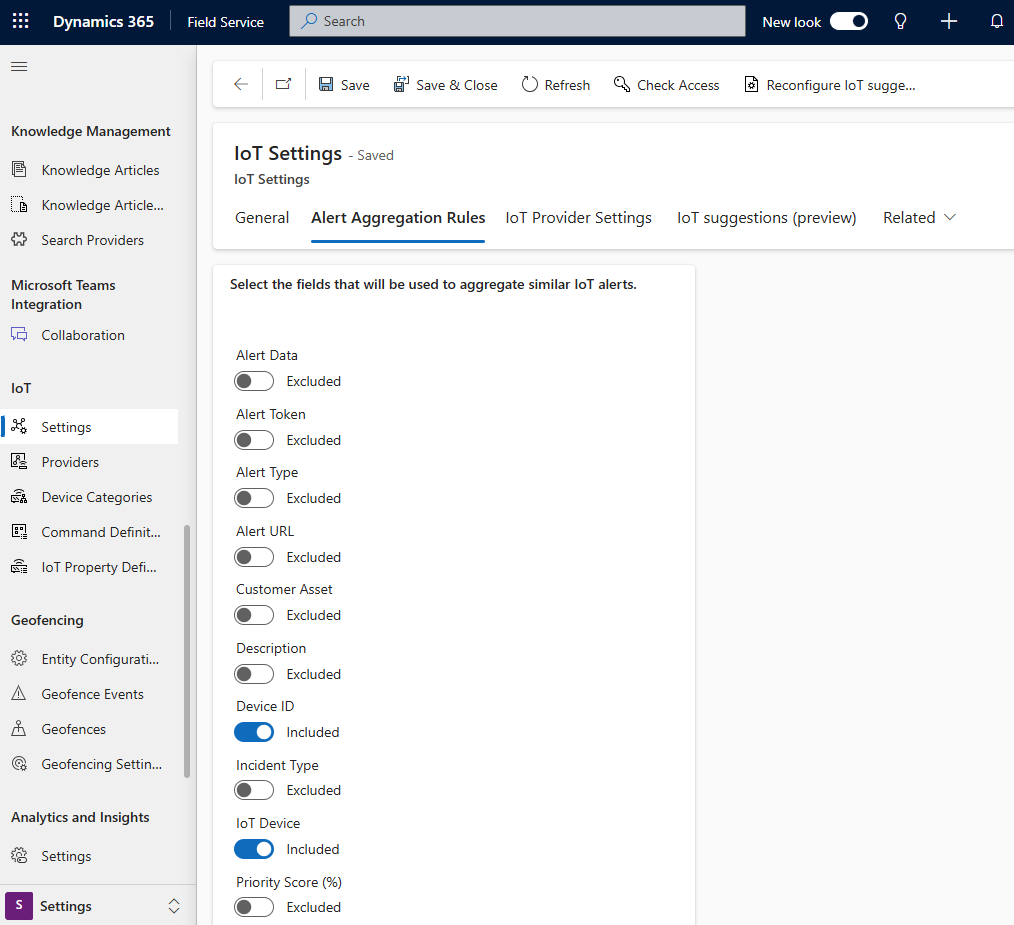Click the Knowledge Article templates icon
Image resolution: width=1014 pixels, height=925 pixels.
coord(19,204)
